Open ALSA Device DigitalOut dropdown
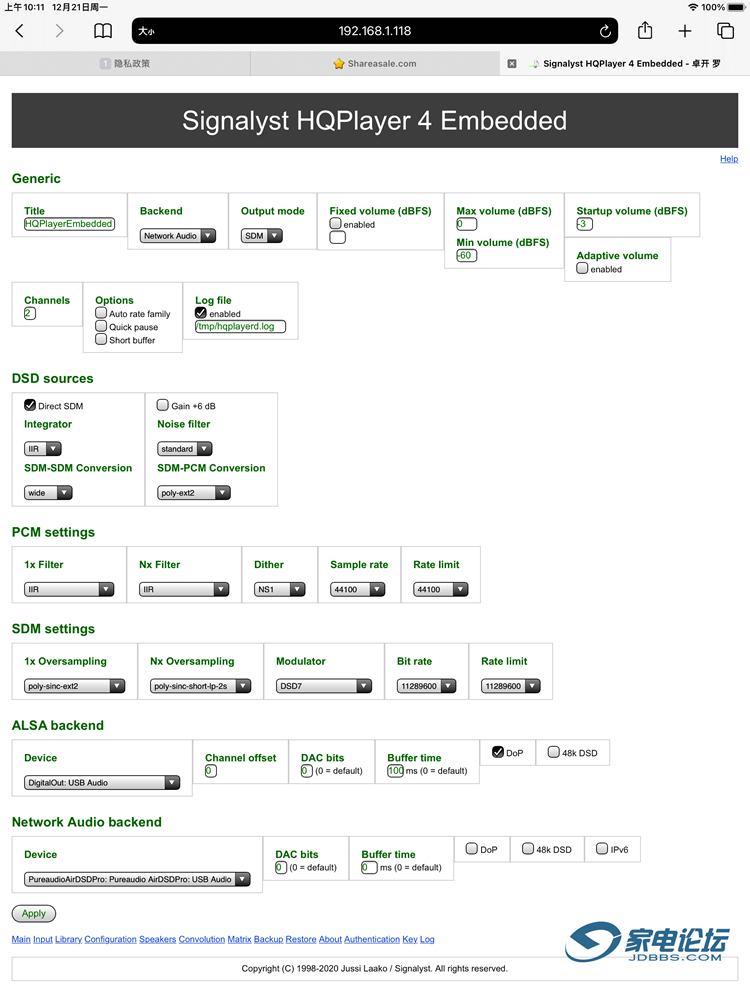The image size is (750, 1000). pos(102,783)
